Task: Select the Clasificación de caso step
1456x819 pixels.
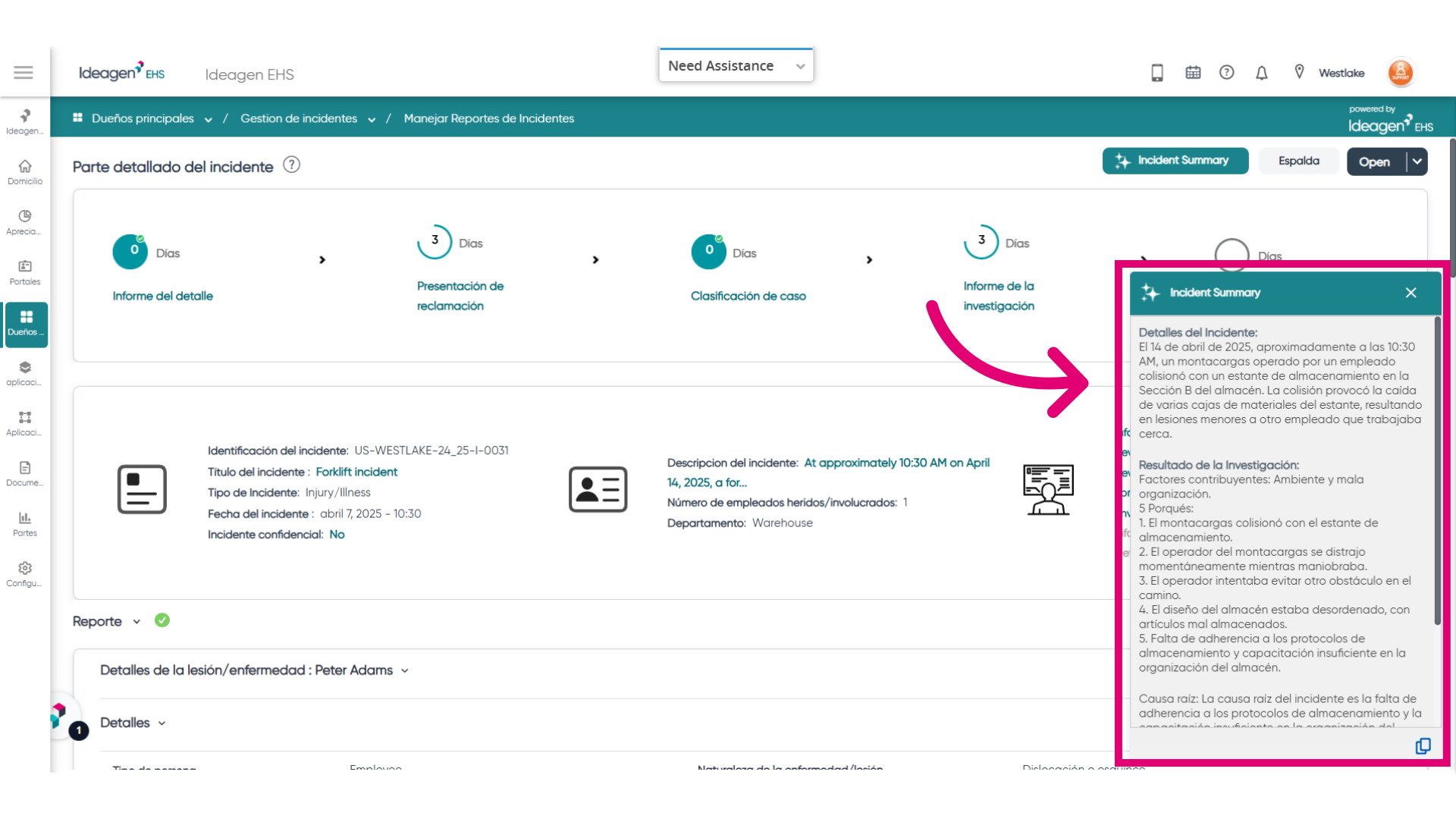Action: coord(748,296)
